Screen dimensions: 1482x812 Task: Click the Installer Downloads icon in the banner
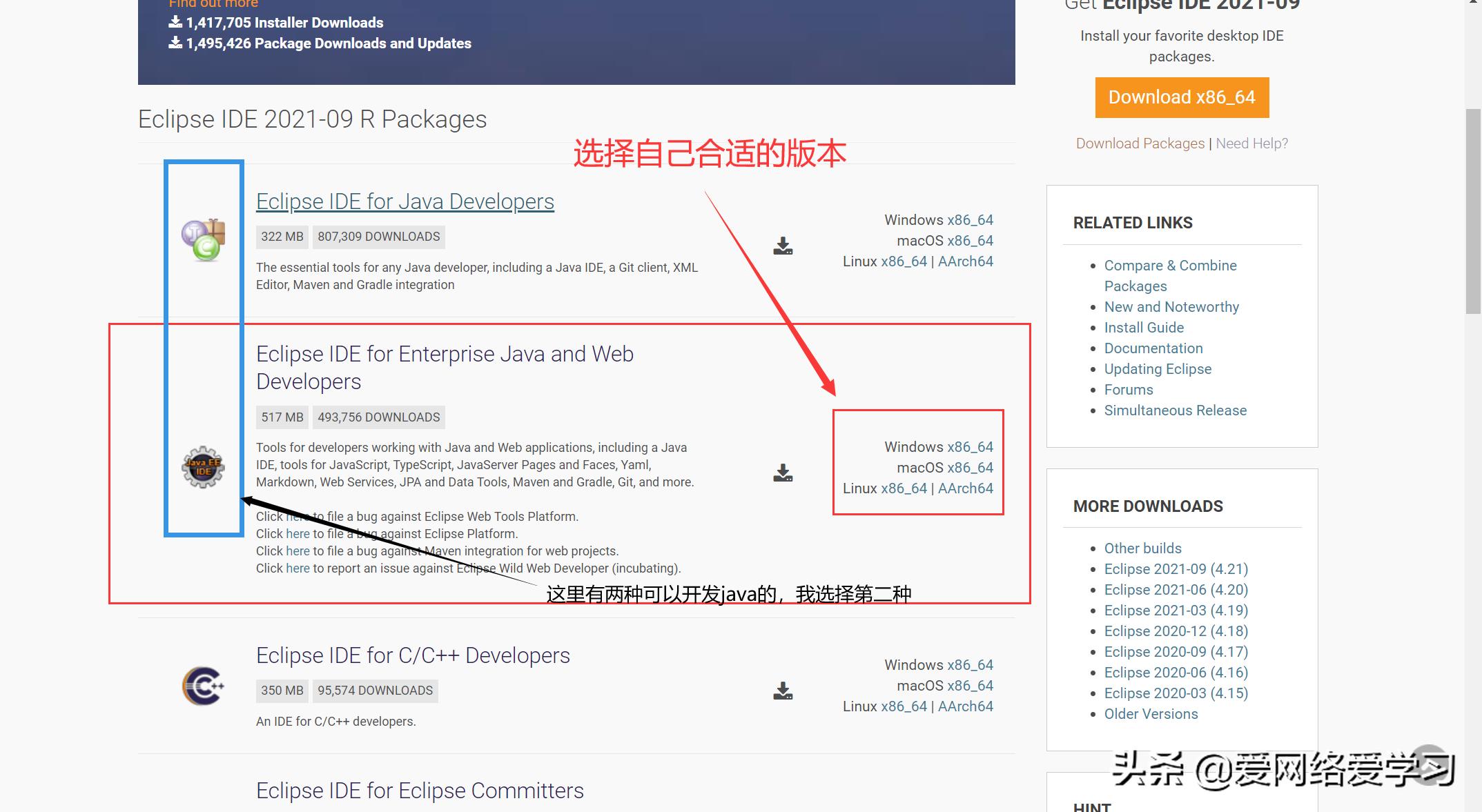point(173,22)
